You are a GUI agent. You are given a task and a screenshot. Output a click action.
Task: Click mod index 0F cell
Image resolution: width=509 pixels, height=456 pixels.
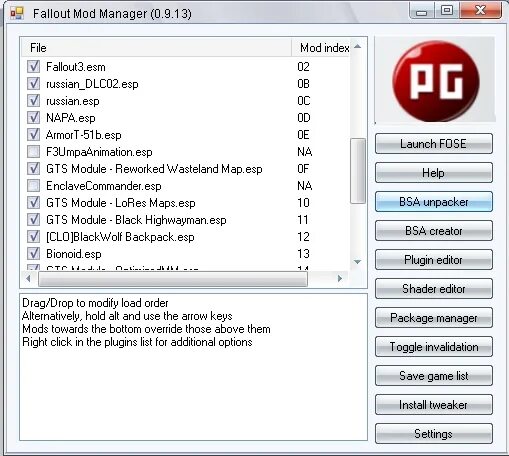tap(303, 169)
